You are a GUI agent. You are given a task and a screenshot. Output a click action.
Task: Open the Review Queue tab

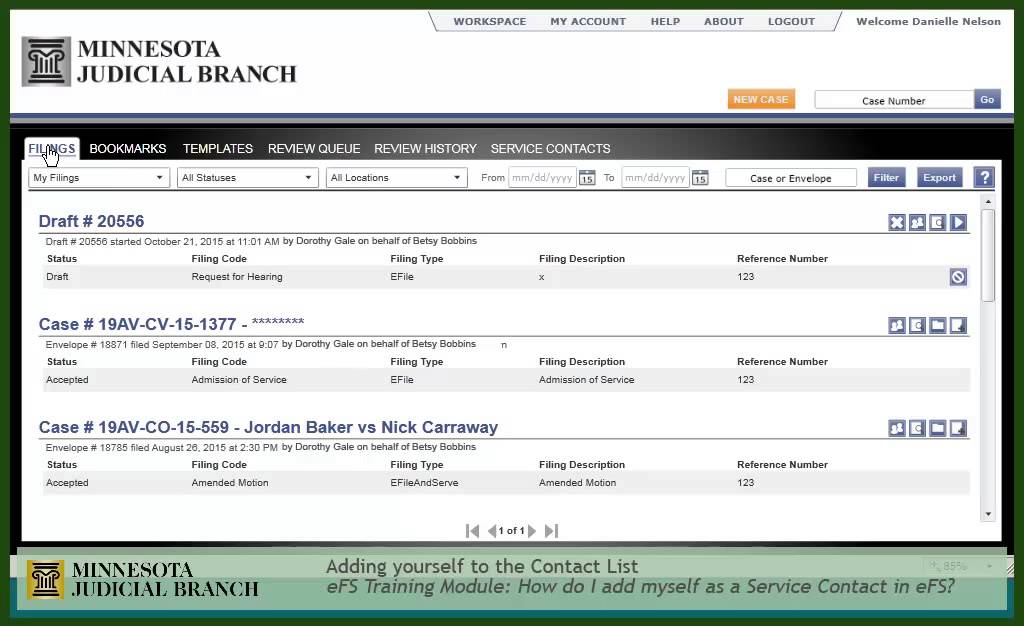click(x=314, y=149)
